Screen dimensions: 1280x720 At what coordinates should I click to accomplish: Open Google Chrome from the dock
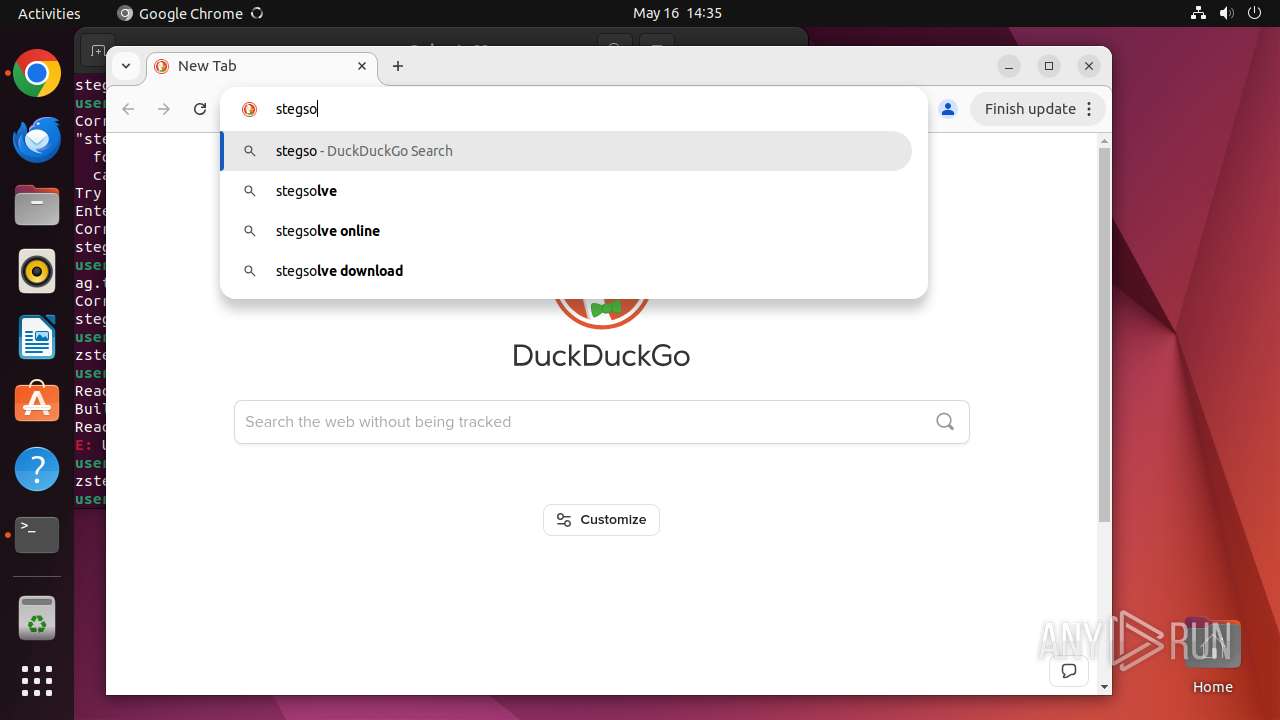[37, 74]
